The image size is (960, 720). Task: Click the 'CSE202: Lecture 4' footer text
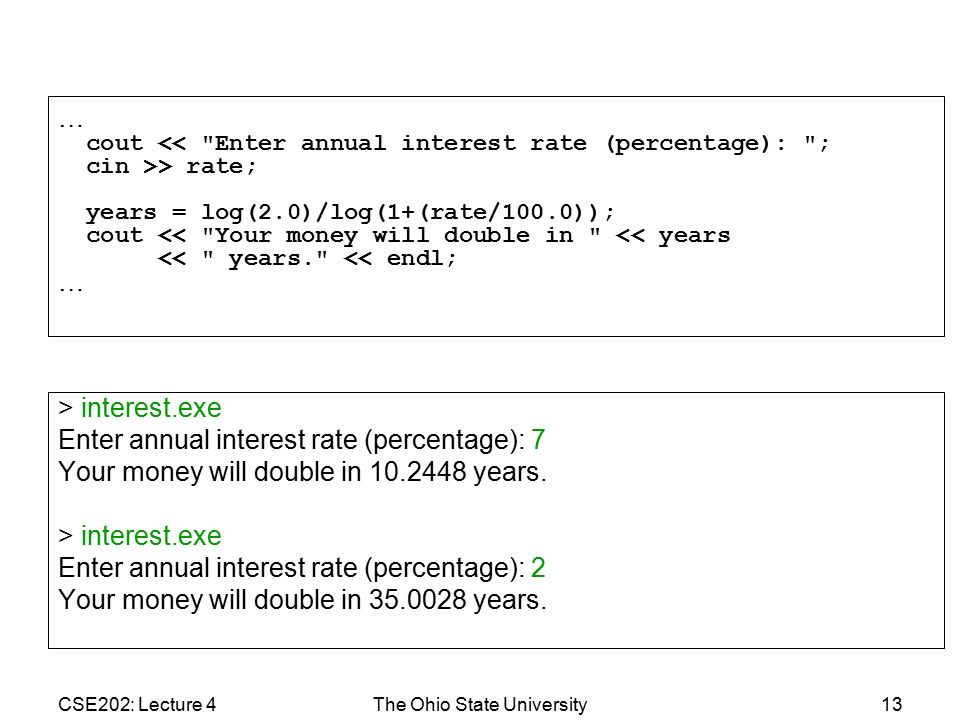[x=137, y=705]
